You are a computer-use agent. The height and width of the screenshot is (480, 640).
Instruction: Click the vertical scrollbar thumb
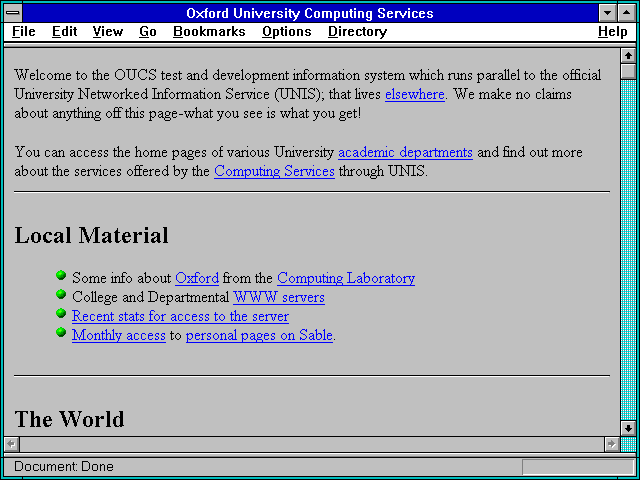[x=628, y=71]
